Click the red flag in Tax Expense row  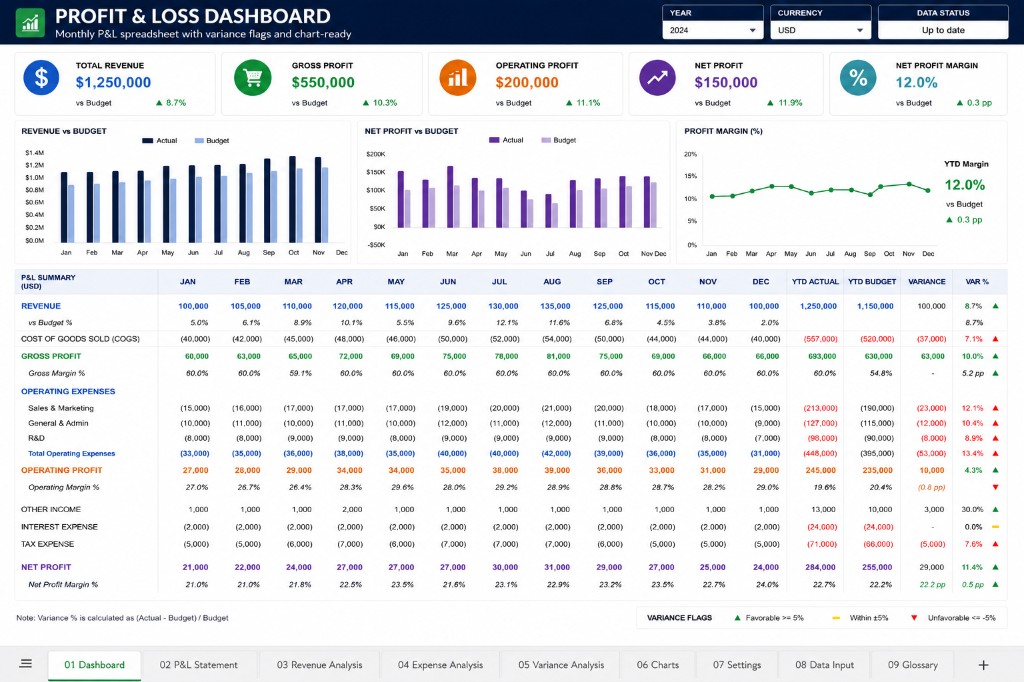coord(995,544)
